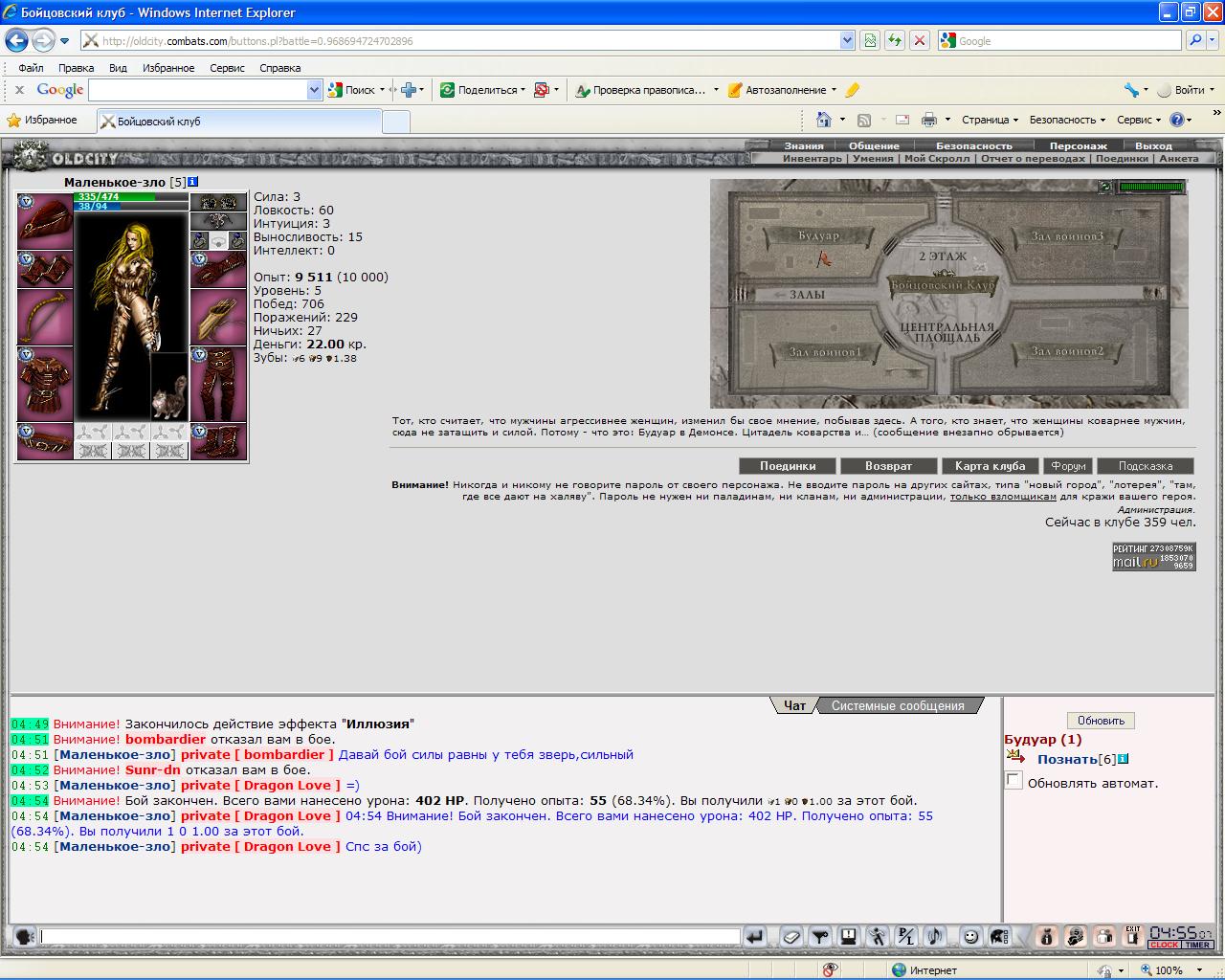Click the Поединки button below the map
Image resolution: width=1225 pixels, height=980 pixels.
(788, 466)
